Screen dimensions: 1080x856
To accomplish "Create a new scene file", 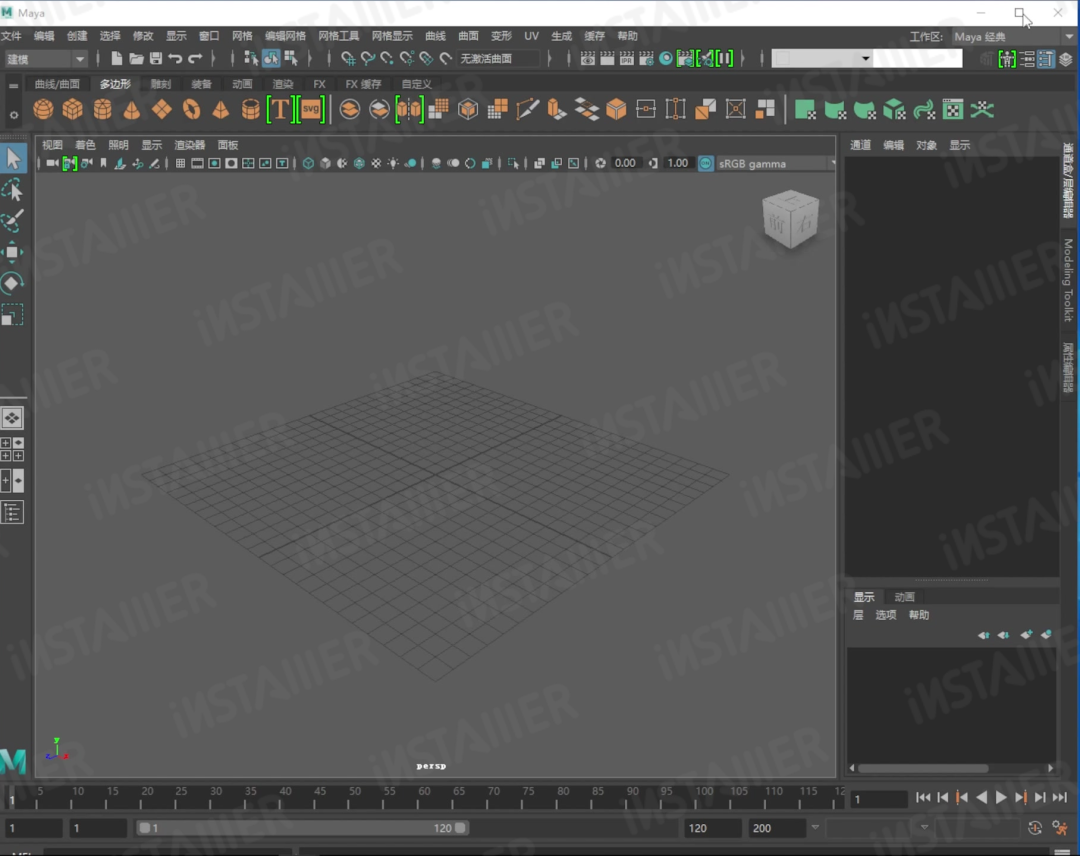I will coord(116,59).
